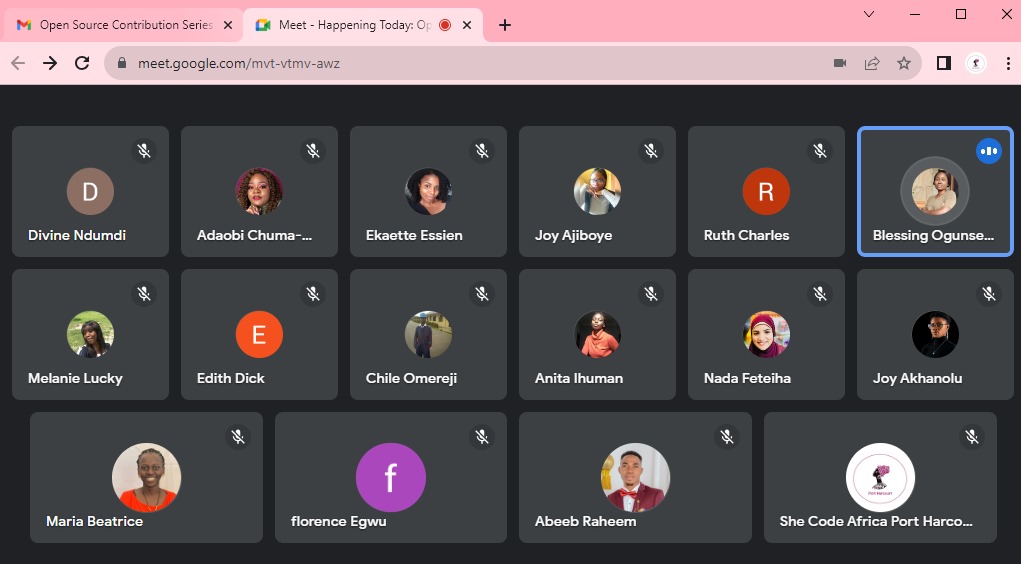This screenshot has height=564, width=1021.
Task: Open the Chrome profile avatar
Action: pyautogui.click(x=975, y=63)
